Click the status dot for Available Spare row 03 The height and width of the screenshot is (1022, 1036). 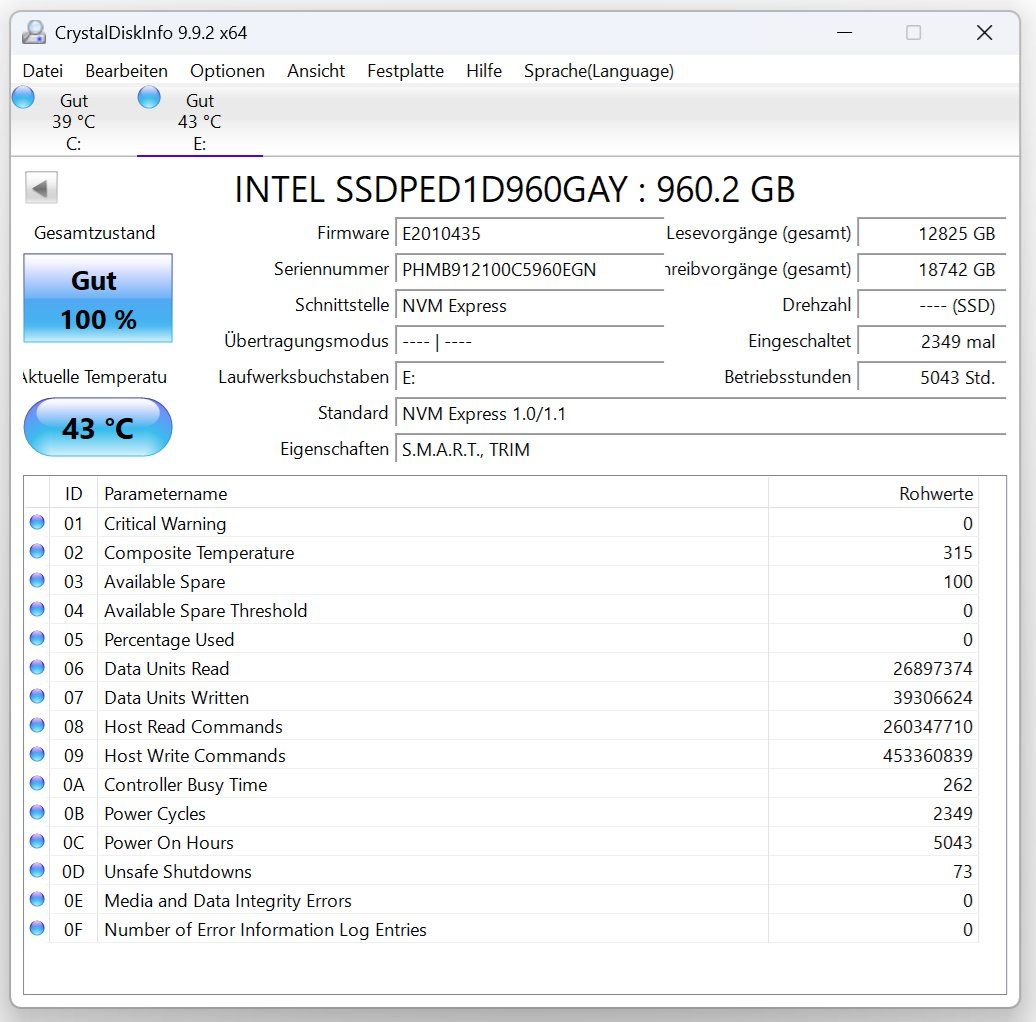pyautogui.click(x=37, y=581)
